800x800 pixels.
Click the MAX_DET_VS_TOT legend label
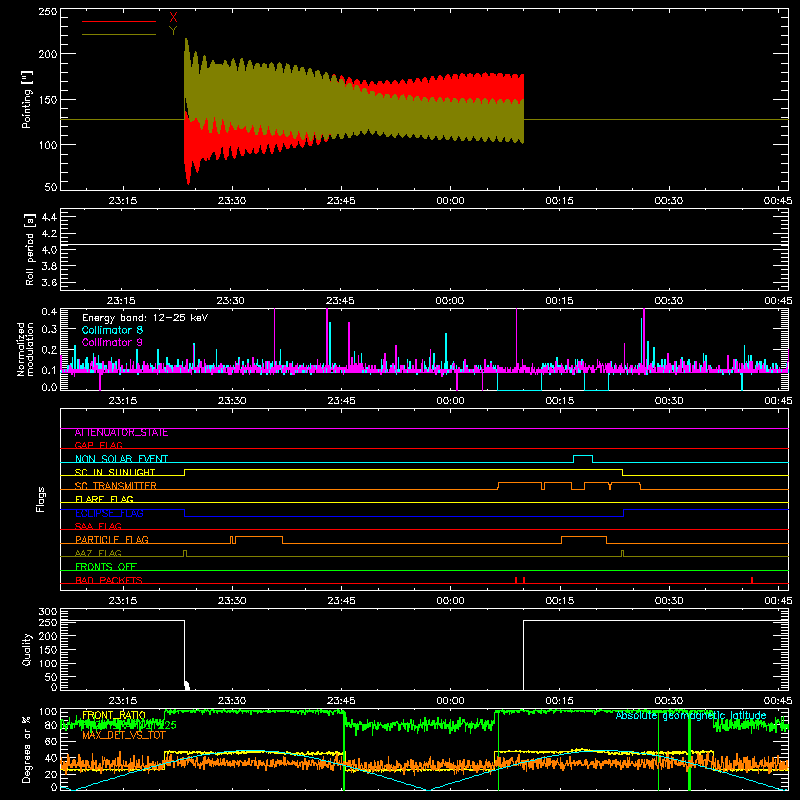pos(124,735)
